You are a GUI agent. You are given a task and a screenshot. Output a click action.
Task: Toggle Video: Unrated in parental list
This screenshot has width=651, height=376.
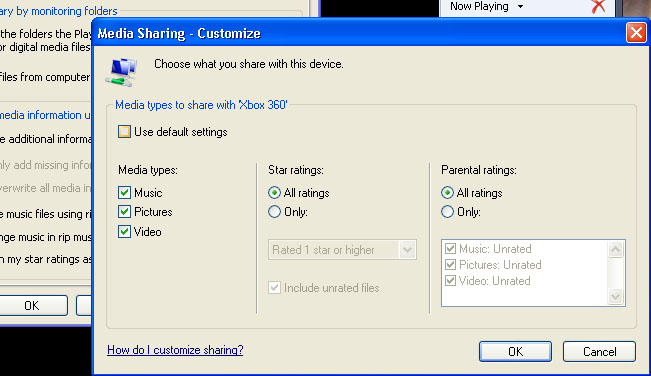tap(450, 281)
